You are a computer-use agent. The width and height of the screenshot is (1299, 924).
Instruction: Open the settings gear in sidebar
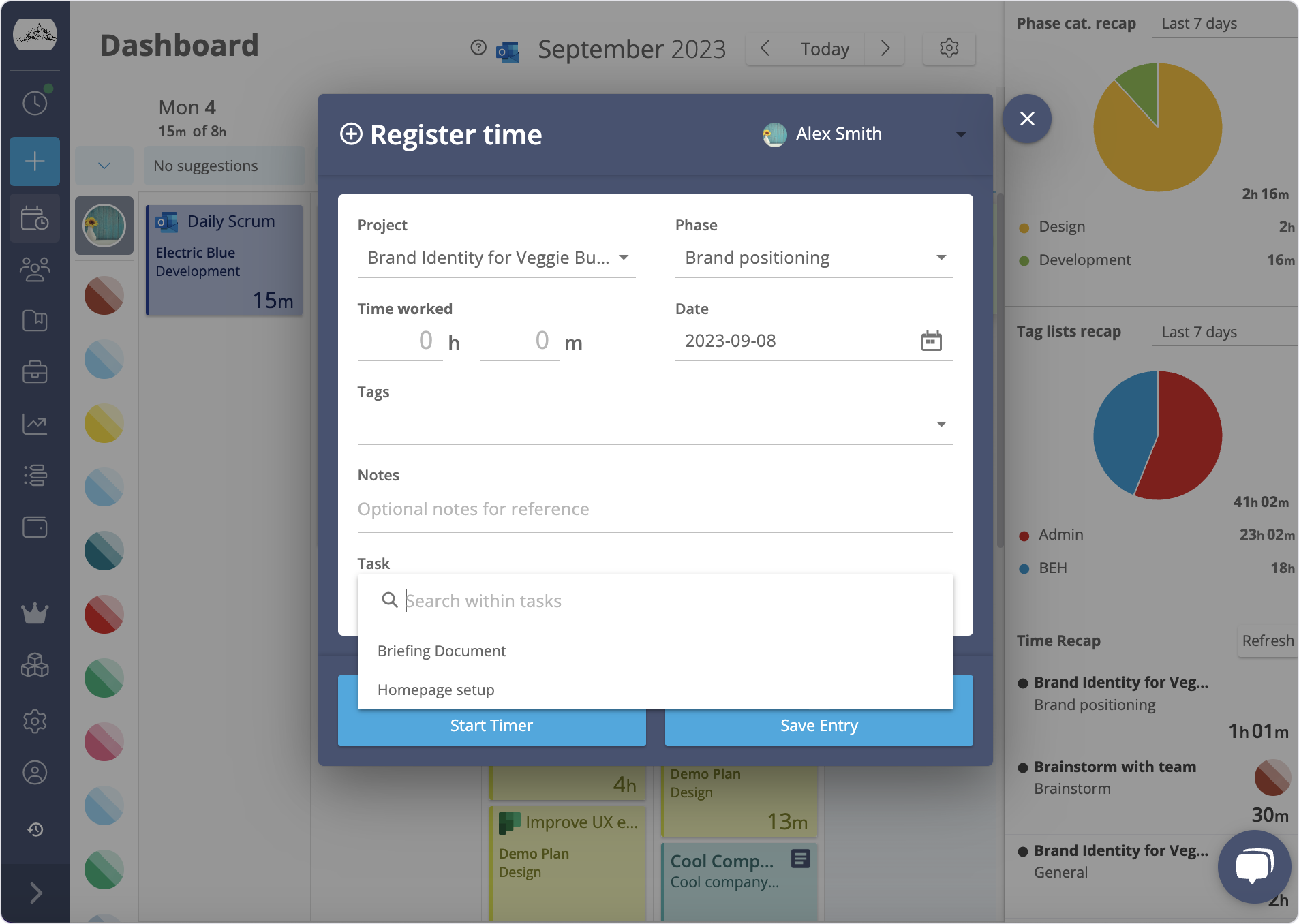point(34,721)
